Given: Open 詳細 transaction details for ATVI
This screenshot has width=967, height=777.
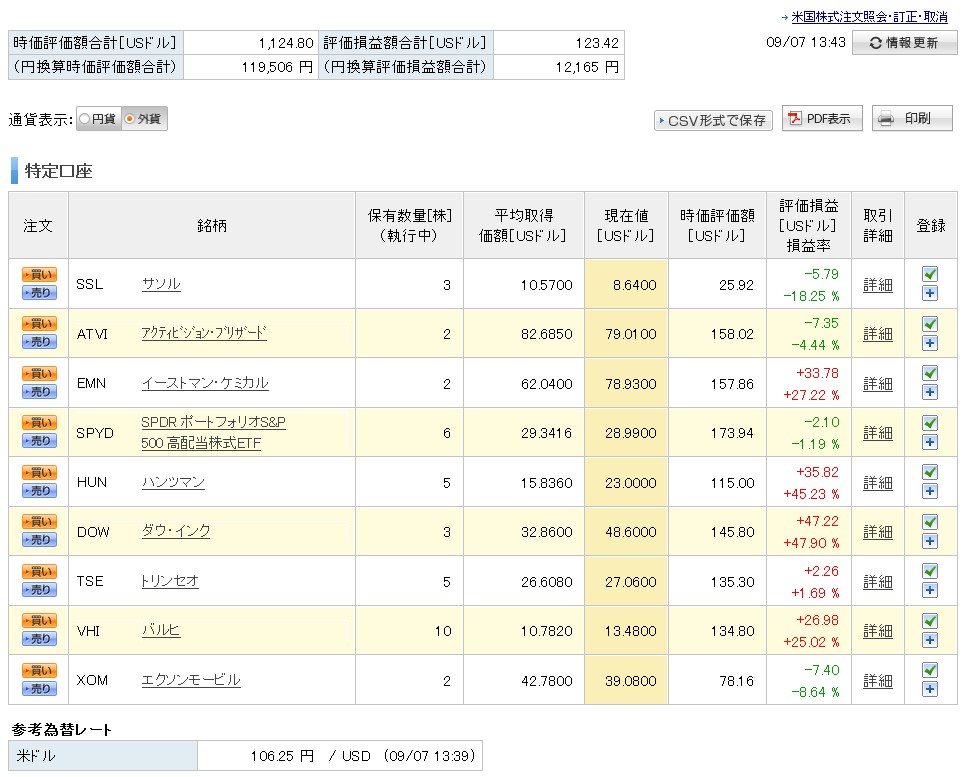Looking at the screenshot, I should [x=877, y=334].
